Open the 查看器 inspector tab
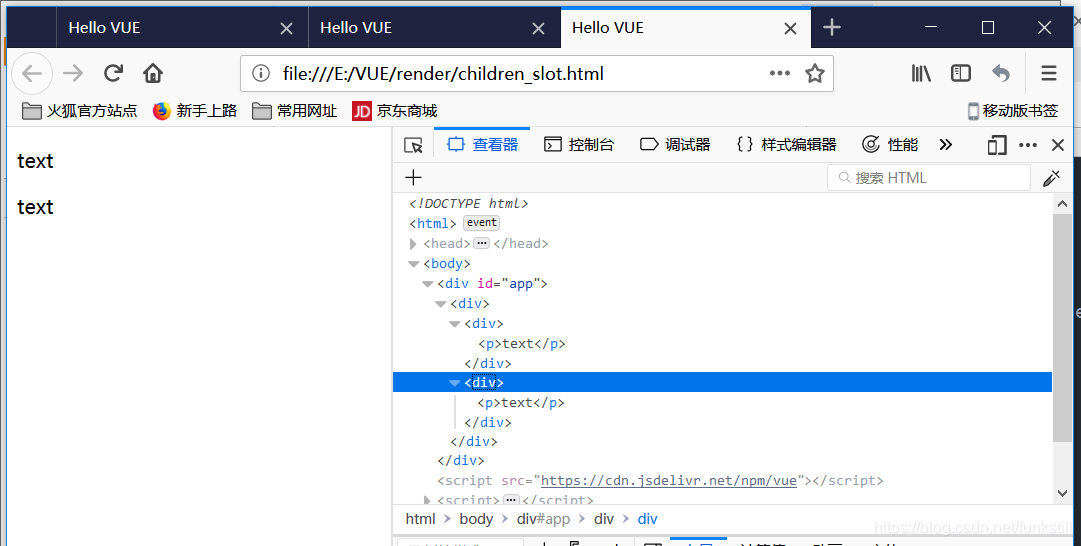Viewport: 1081px width, 546px height. [x=483, y=145]
